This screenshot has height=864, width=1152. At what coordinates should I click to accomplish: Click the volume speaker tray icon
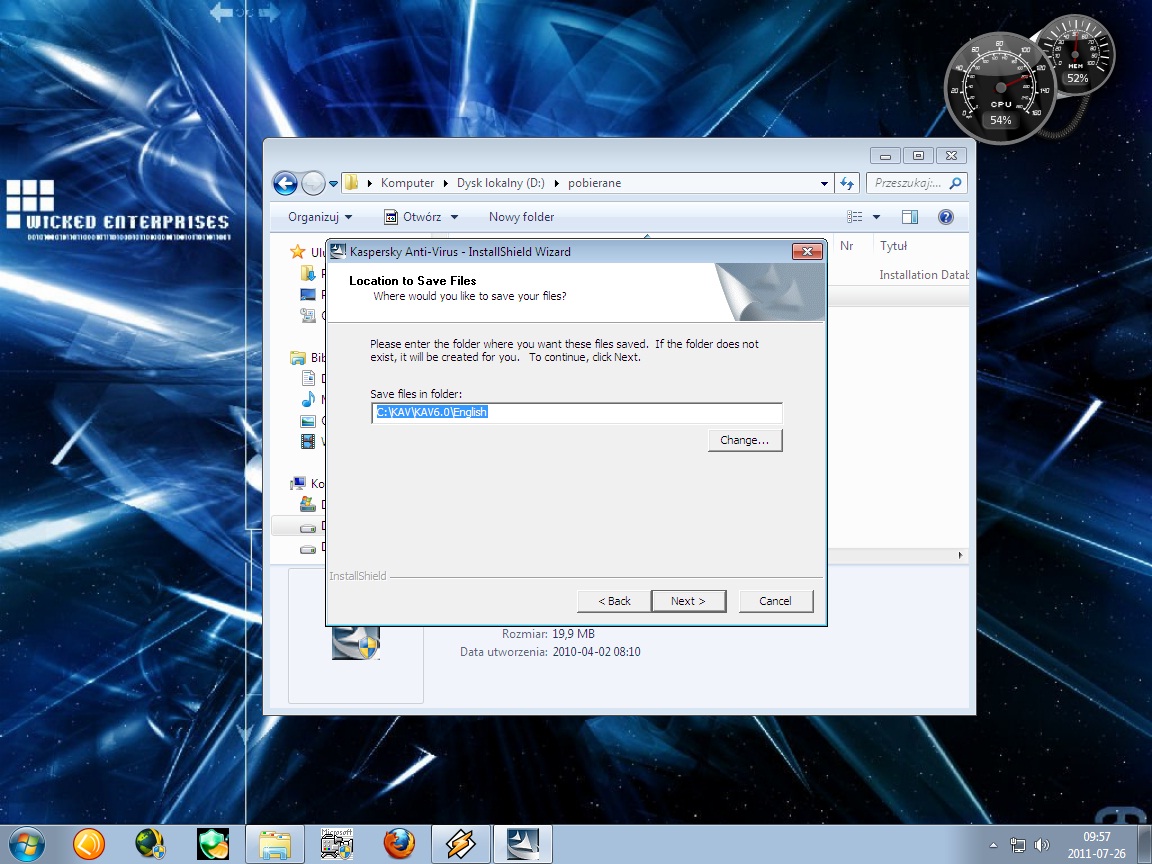1042,845
